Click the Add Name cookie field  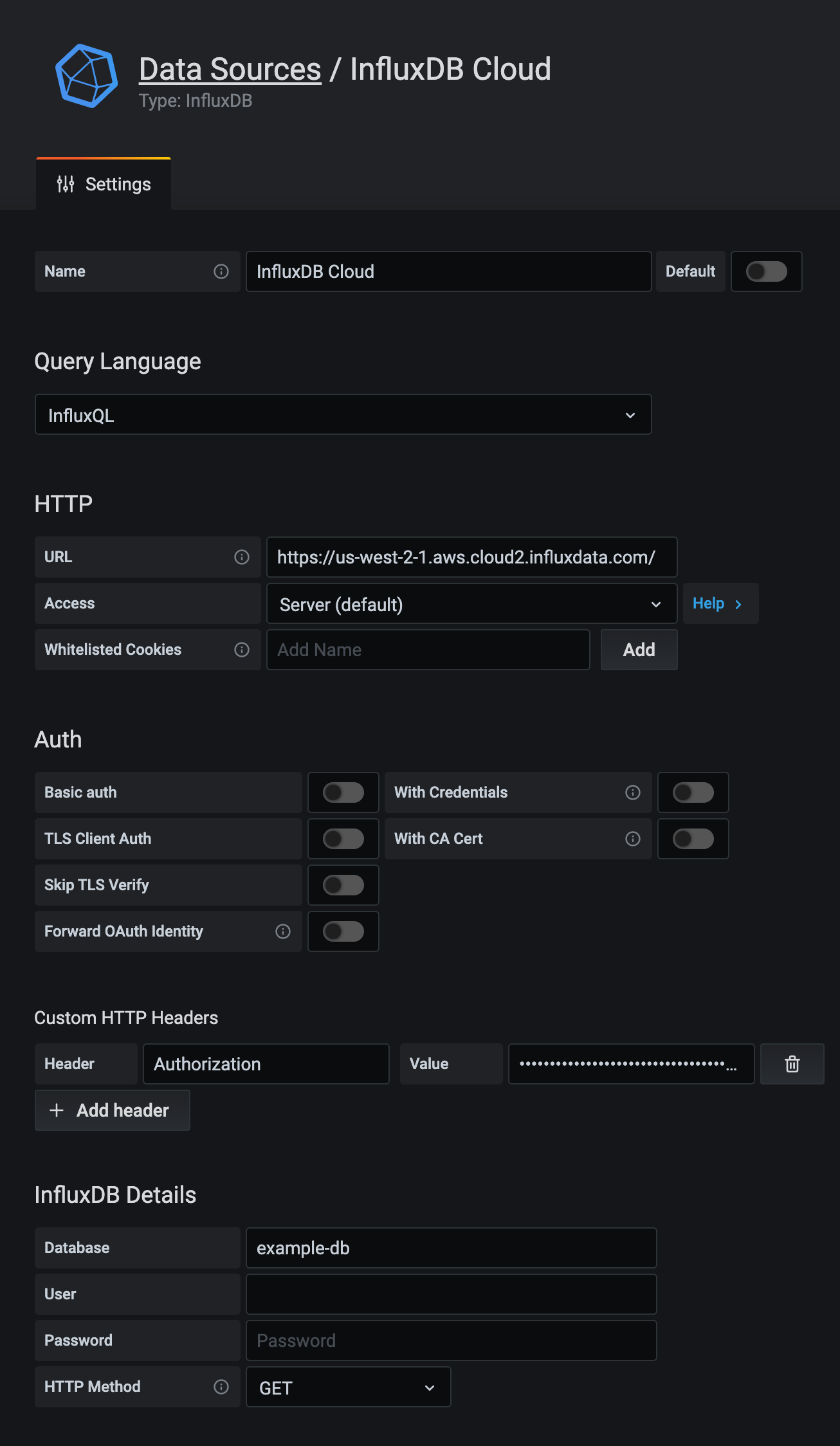[428, 650]
